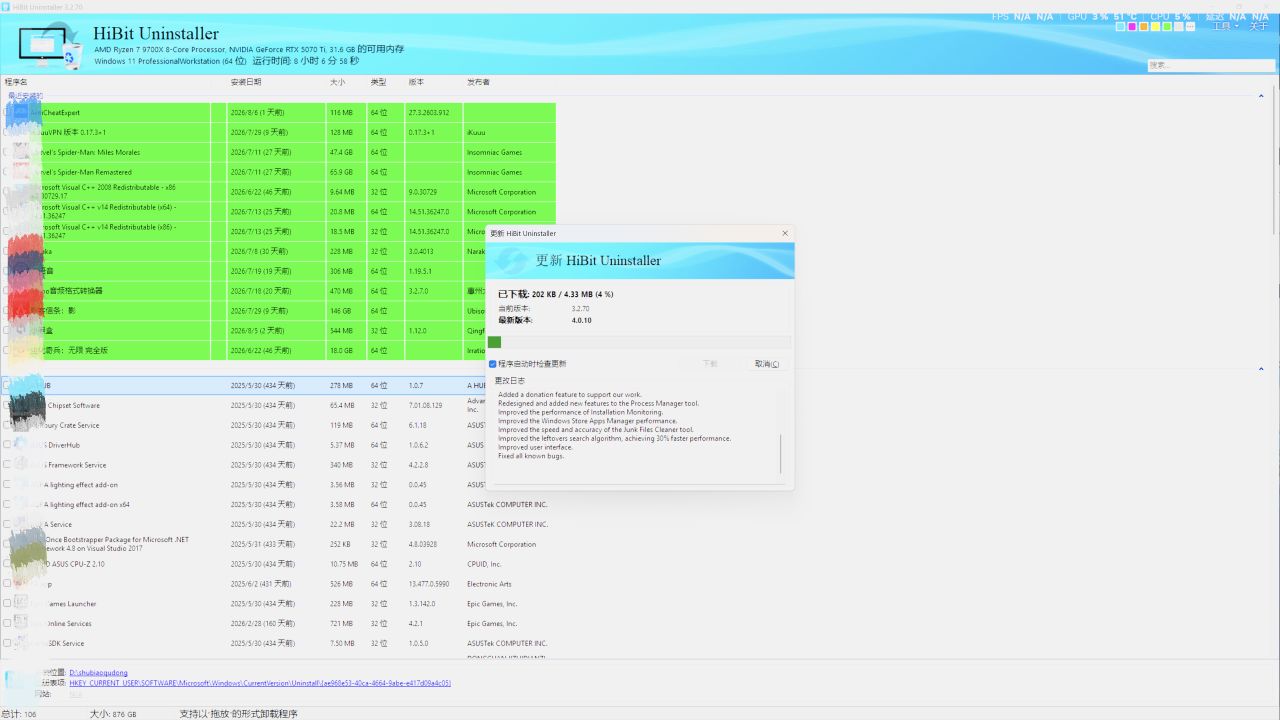Click the 27.3.2603.912 version cell
This screenshot has height=720, width=1280.
click(429, 113)
